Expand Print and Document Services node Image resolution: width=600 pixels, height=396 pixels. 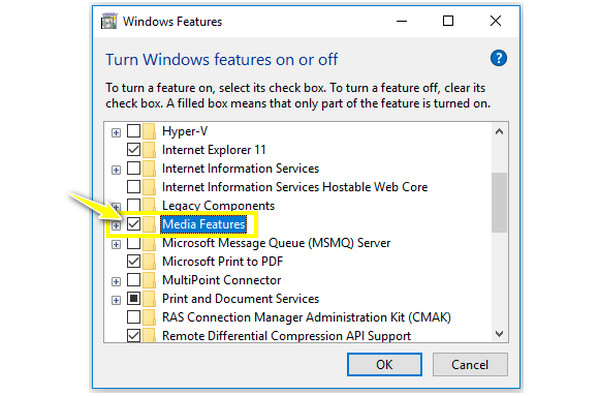click(116, 300)
